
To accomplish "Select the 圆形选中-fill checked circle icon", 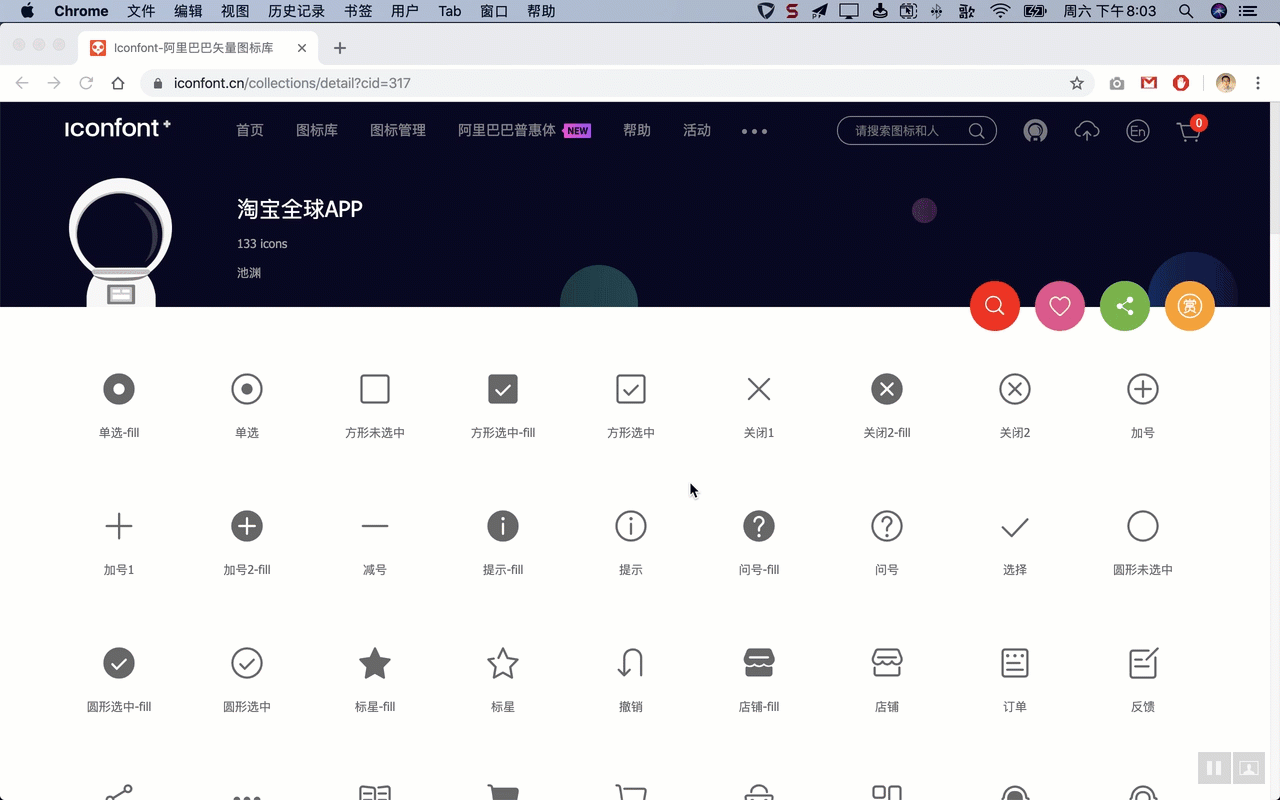I will pos(119,663).
